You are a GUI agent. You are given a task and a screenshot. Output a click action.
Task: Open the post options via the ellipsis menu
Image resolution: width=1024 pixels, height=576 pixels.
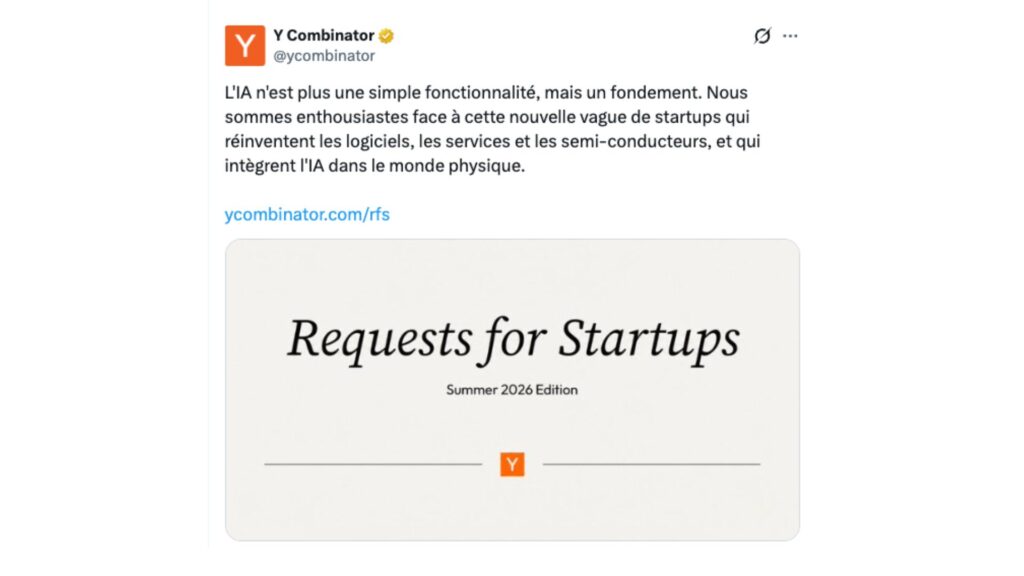(x=790, y=35)
